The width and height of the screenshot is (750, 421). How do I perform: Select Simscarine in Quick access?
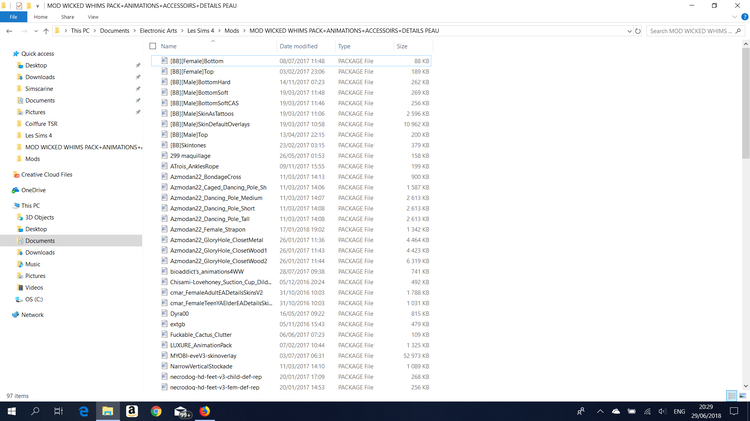(x=39, y=89)
